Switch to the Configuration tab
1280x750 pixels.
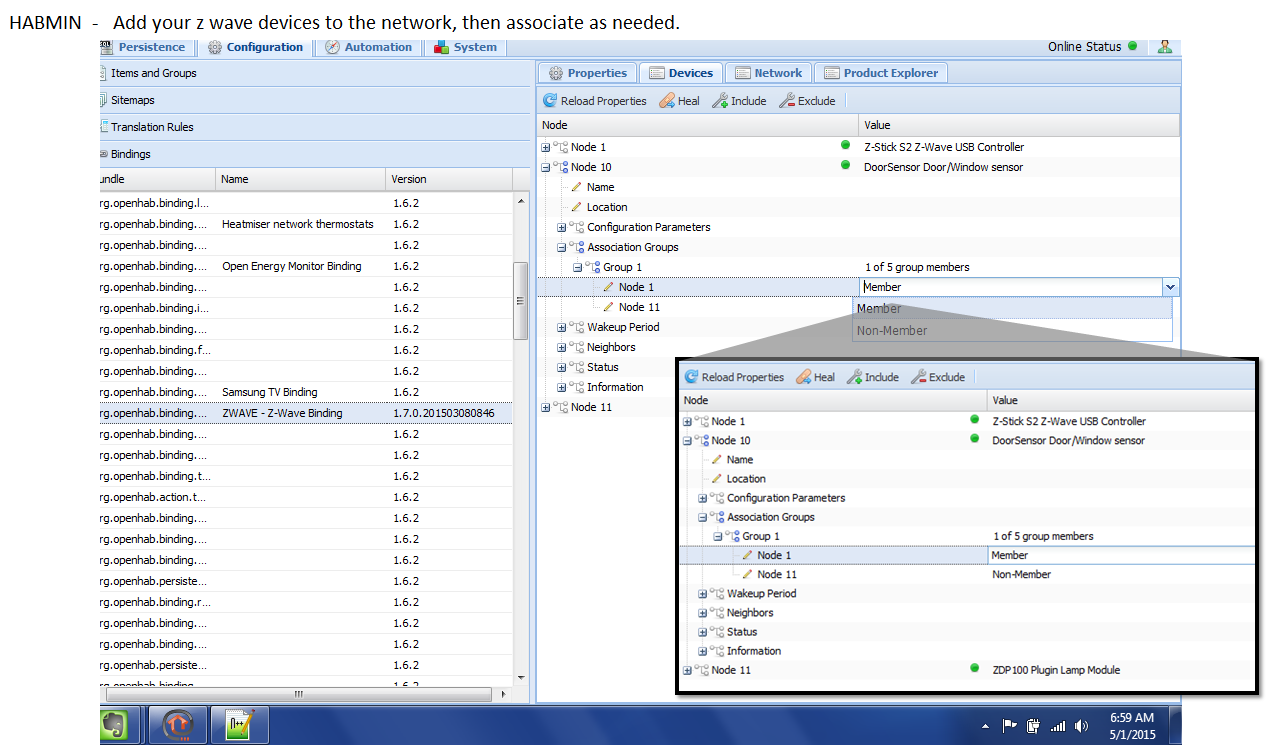coord(255,47)
